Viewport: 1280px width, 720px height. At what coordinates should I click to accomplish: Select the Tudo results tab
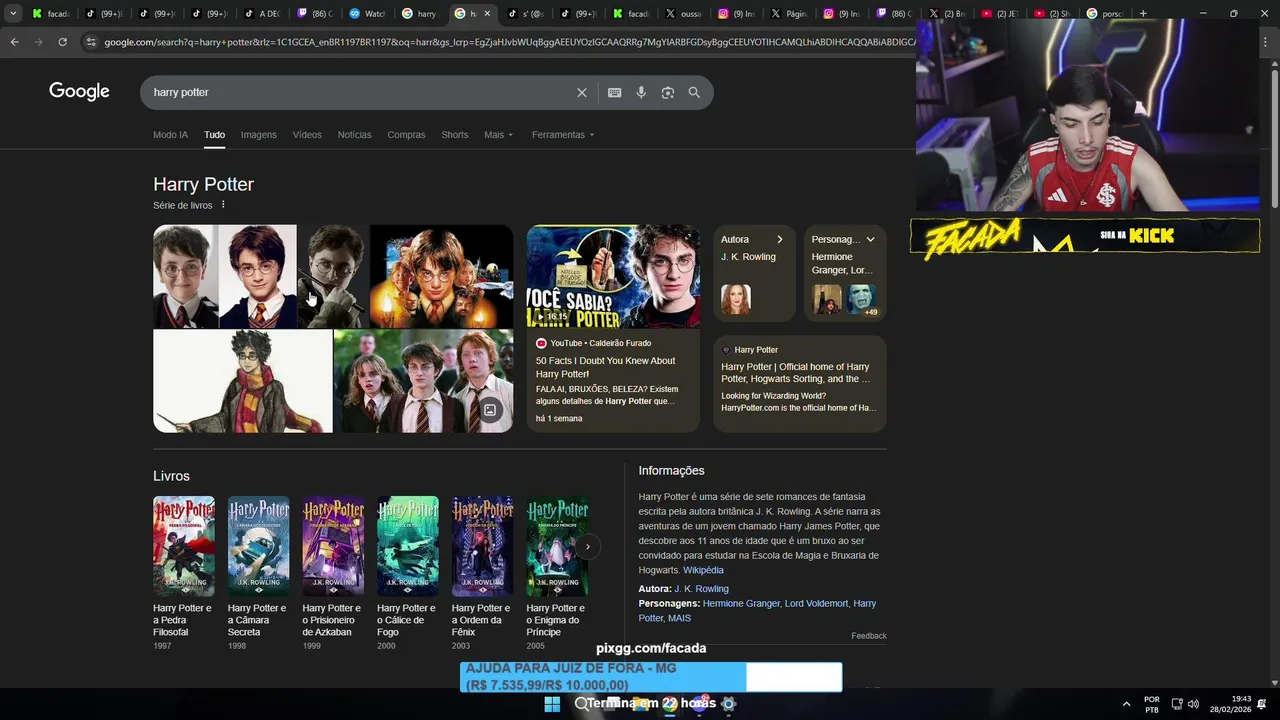coord(214,135)
